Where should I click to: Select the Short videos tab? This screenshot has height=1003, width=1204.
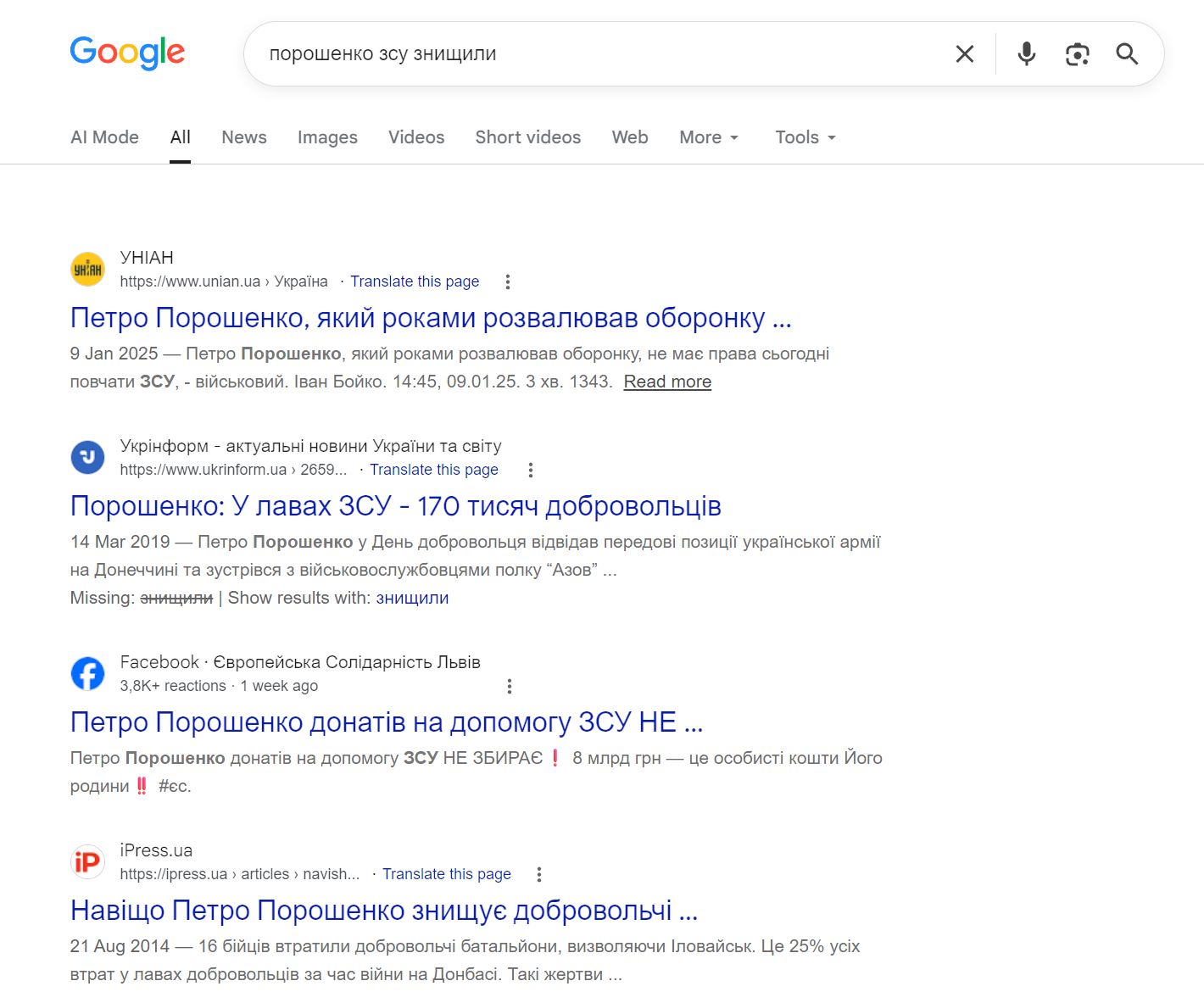click(528, 137)
